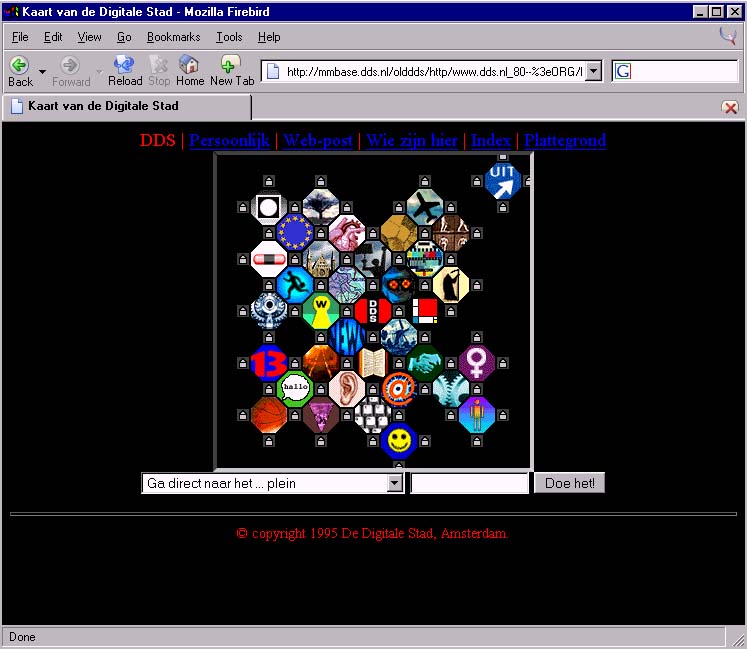Select the European Union stars tile
The image size is (747, 649).
pyautogui.click(x=295, y=233)
